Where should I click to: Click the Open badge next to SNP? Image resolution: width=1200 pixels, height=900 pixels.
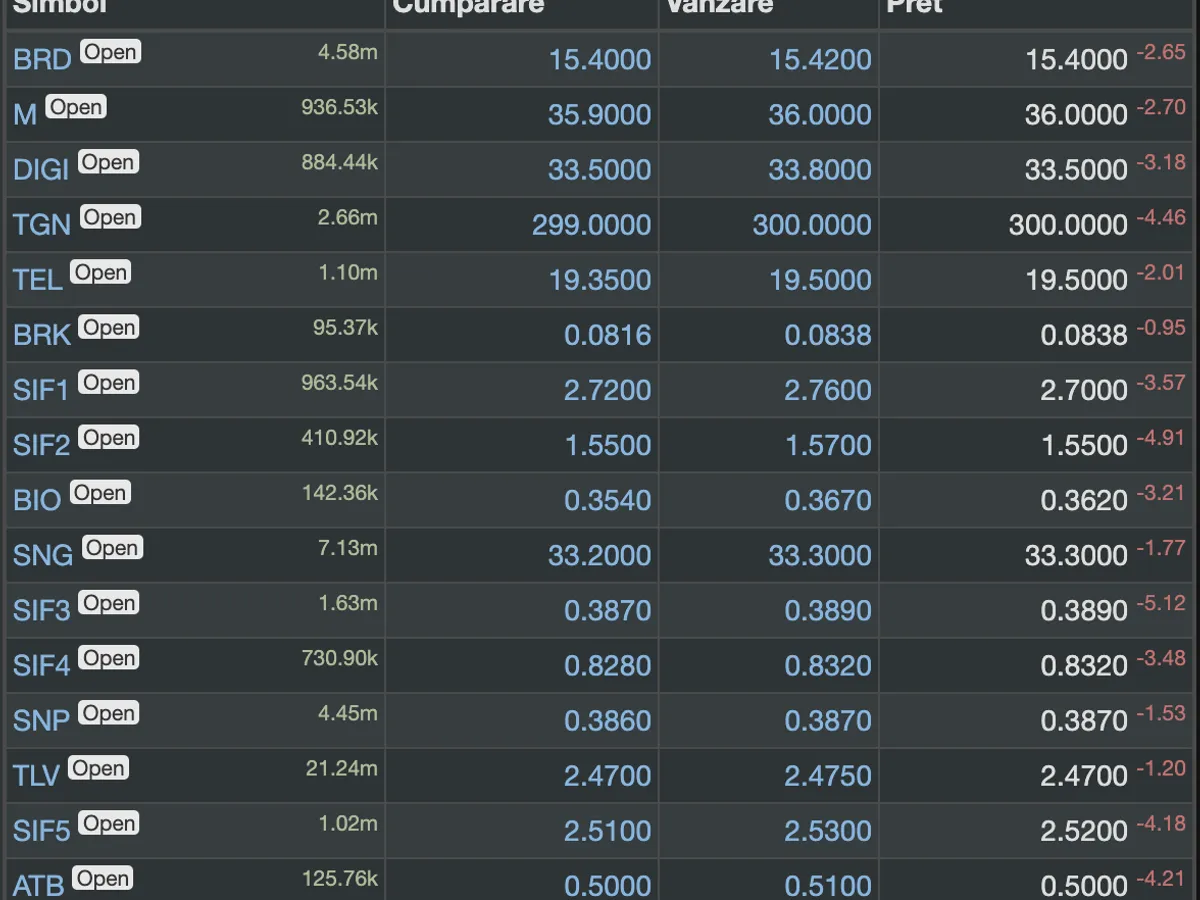(x=108, y=714)
